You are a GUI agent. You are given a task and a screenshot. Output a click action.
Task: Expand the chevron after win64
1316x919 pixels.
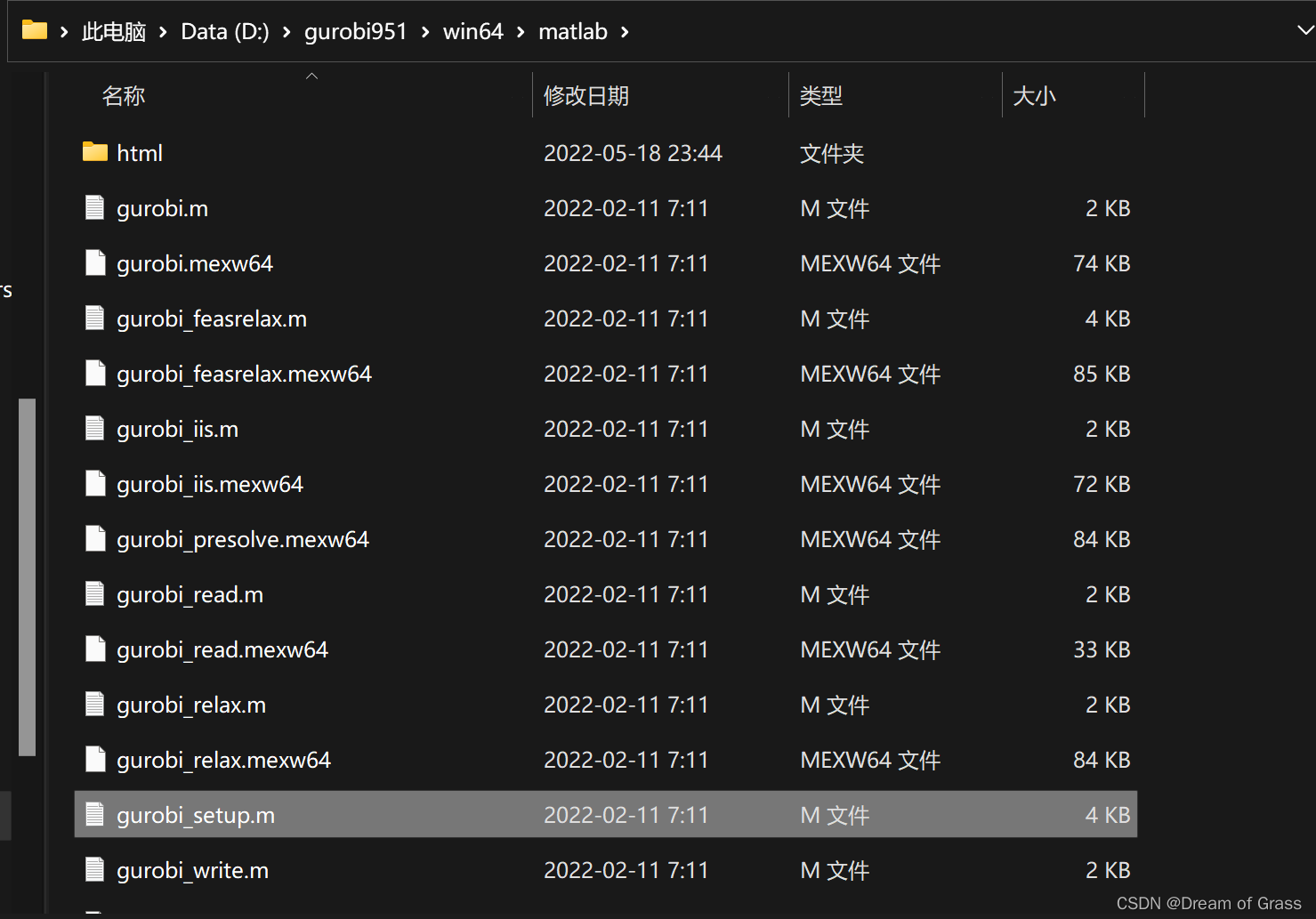(521, 32)
